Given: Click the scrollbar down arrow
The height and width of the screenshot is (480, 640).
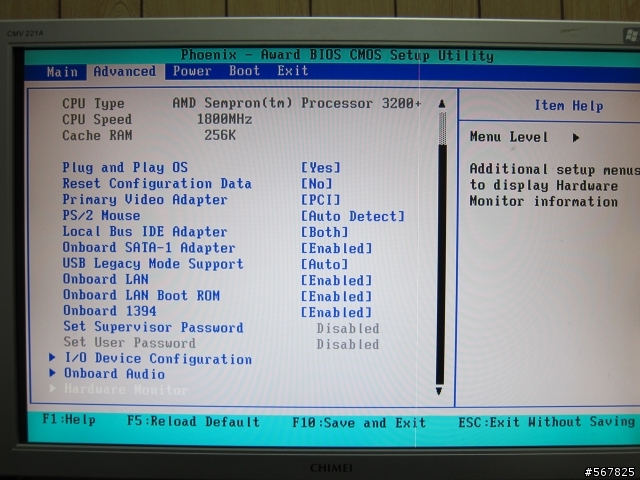Looking at the screenshot, I should [439, 391].
